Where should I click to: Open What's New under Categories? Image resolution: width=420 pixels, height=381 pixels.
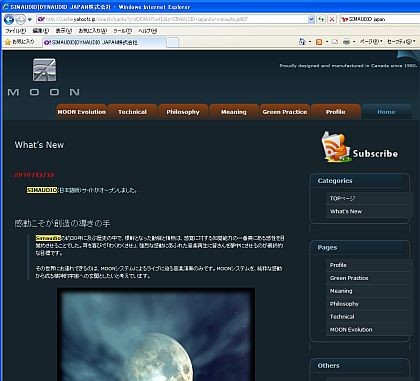(x=346, y=211)
